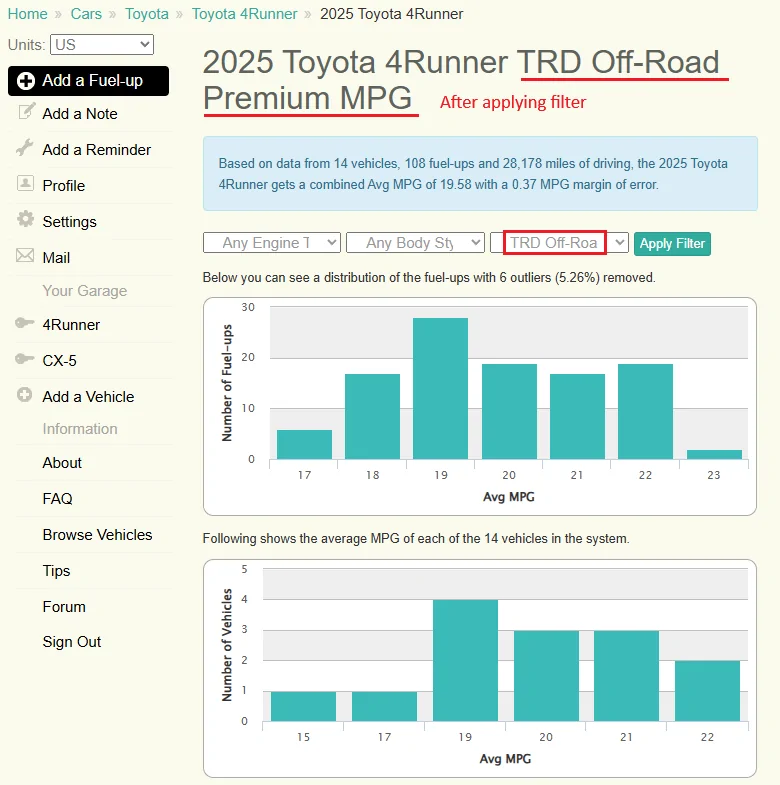
Task: Open the Settings menu item
Action: point(70,222)
